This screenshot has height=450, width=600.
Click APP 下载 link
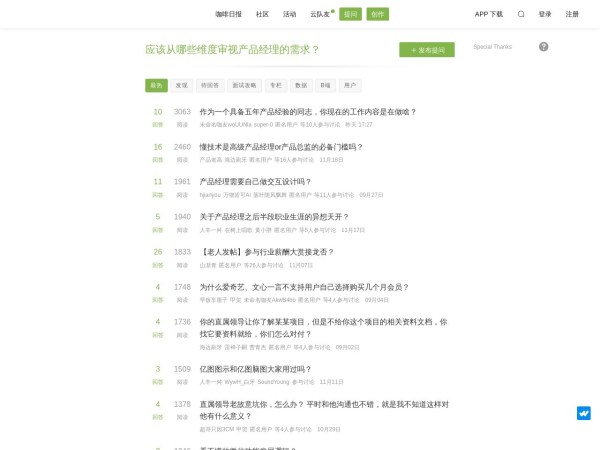(489, 14)
